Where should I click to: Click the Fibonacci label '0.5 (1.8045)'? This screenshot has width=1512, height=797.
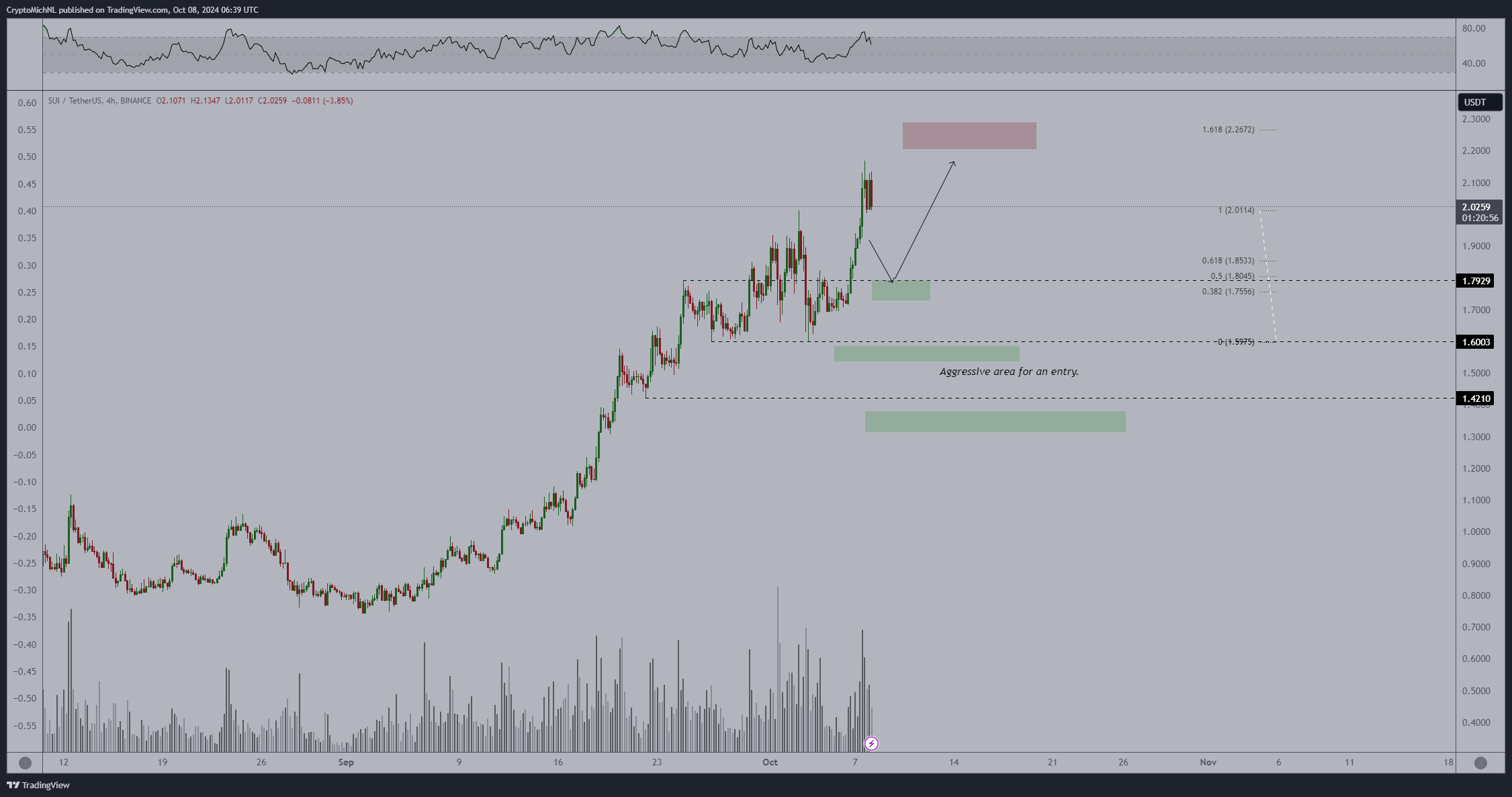(1232, 276)
